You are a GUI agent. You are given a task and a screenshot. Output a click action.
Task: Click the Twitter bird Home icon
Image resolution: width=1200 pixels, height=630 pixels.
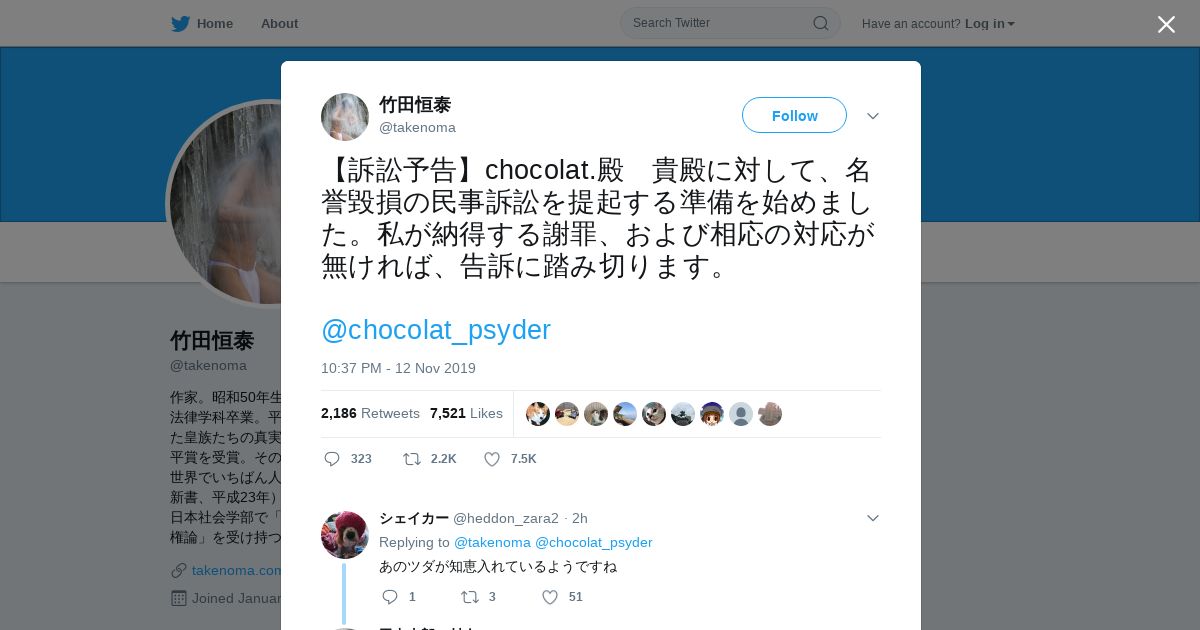pos(180,23)
